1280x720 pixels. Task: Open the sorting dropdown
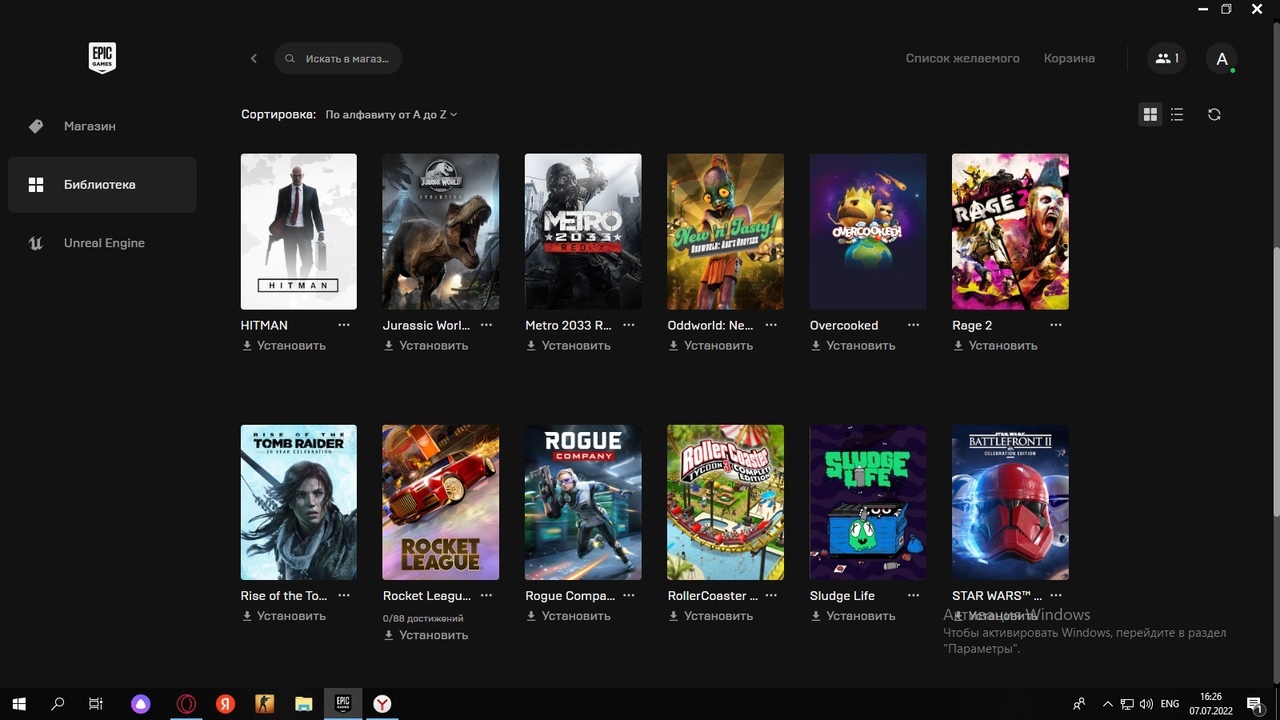click(391, 115)
